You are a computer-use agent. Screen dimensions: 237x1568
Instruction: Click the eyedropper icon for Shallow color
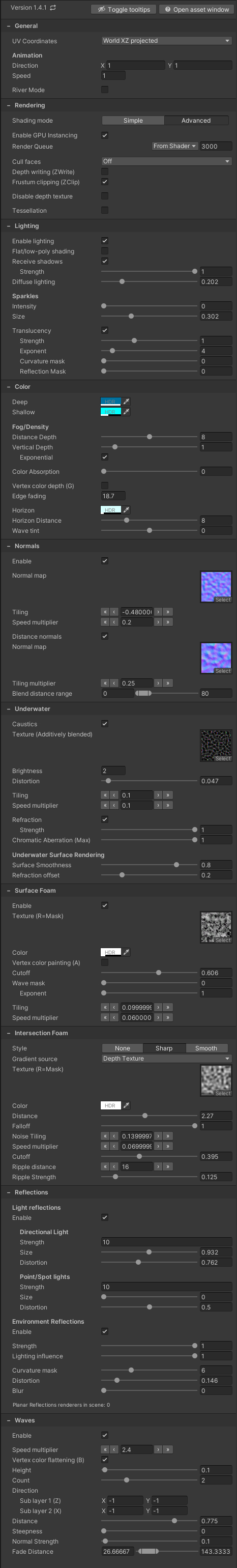point(127,412)
